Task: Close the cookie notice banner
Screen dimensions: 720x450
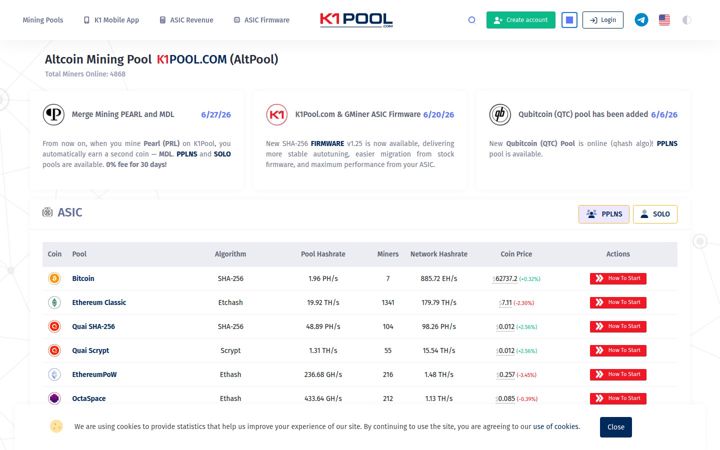Action: [615, 427]
